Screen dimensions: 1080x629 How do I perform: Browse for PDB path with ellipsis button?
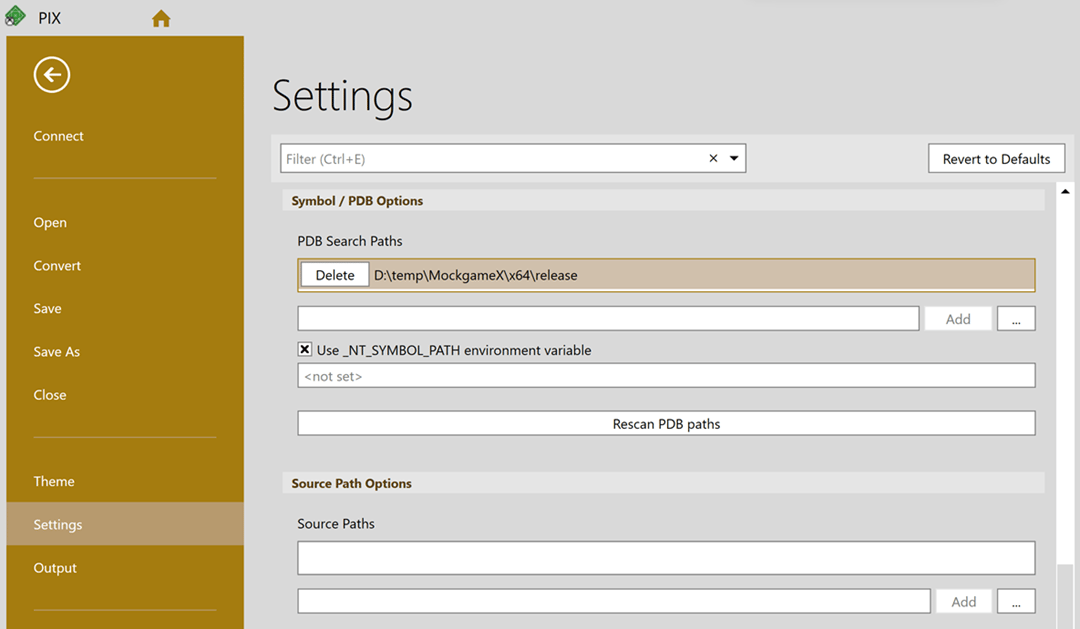coord(1016,319)
